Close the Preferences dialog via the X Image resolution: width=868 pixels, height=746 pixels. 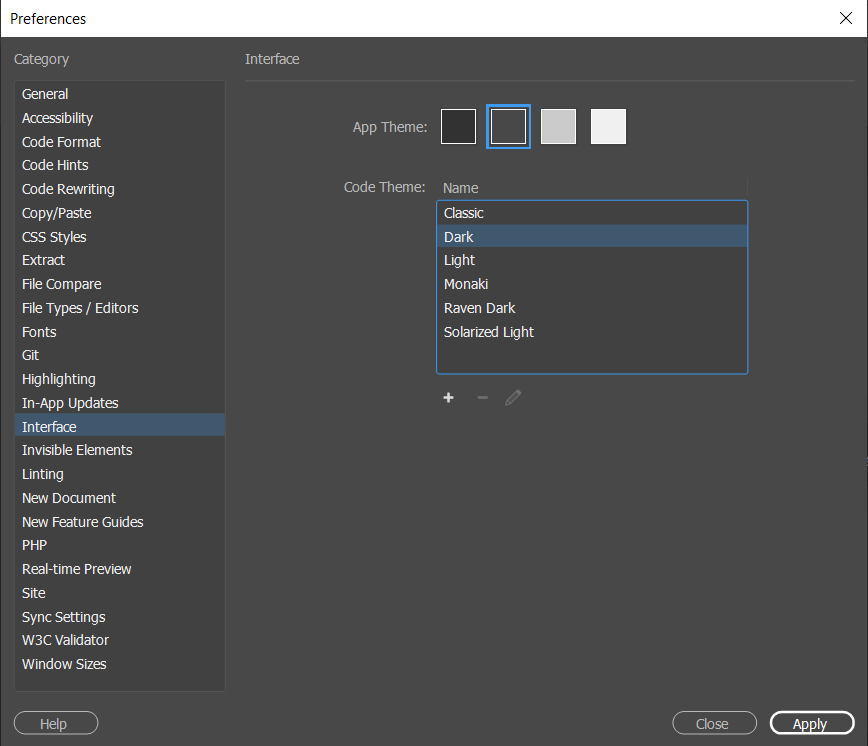pos(845,18)
